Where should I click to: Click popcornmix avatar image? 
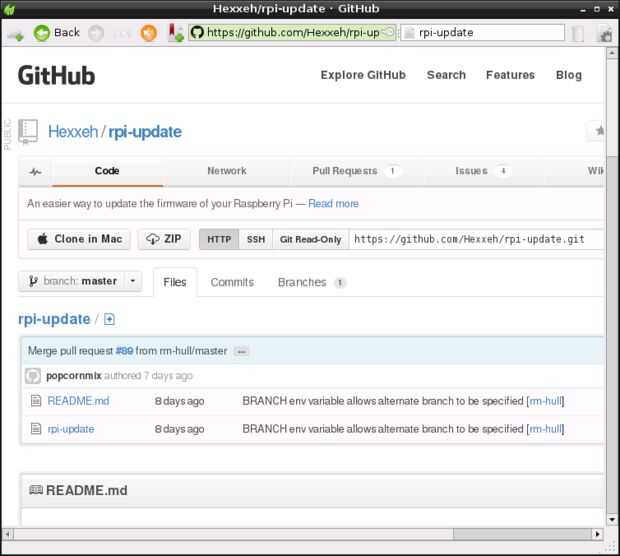tap(33, 376)
